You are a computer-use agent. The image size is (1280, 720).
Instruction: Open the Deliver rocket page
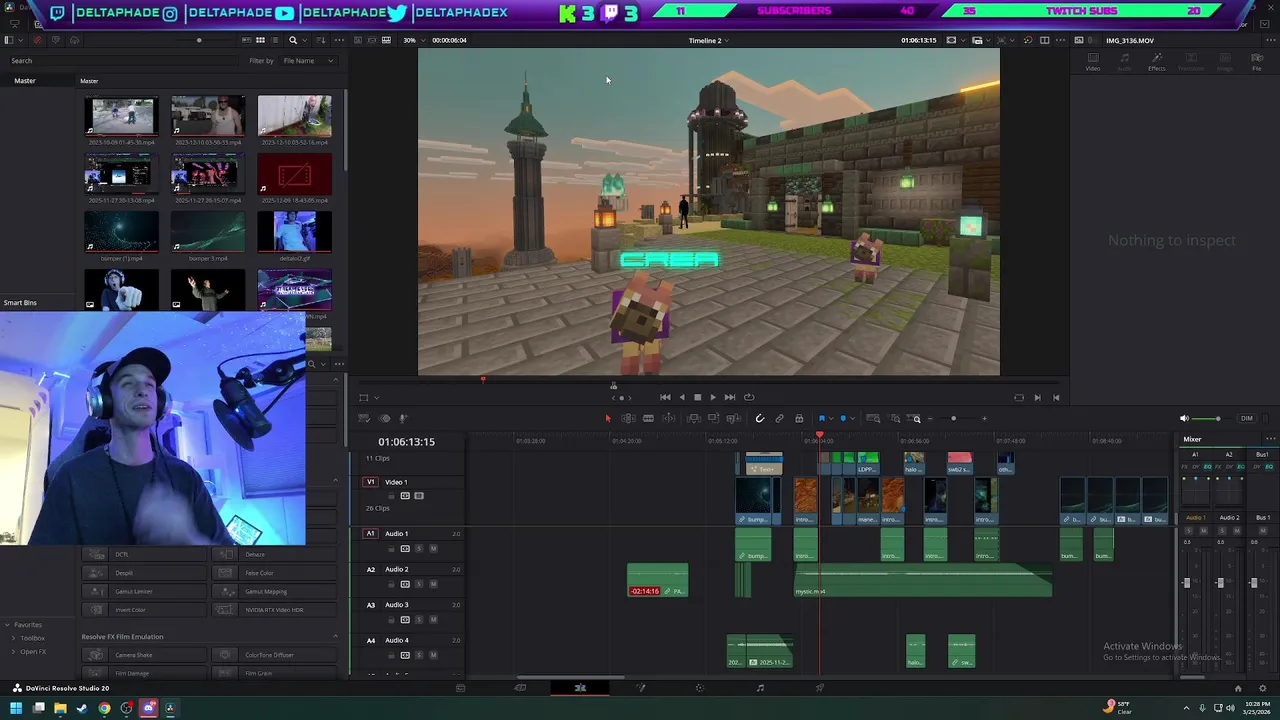820,688
